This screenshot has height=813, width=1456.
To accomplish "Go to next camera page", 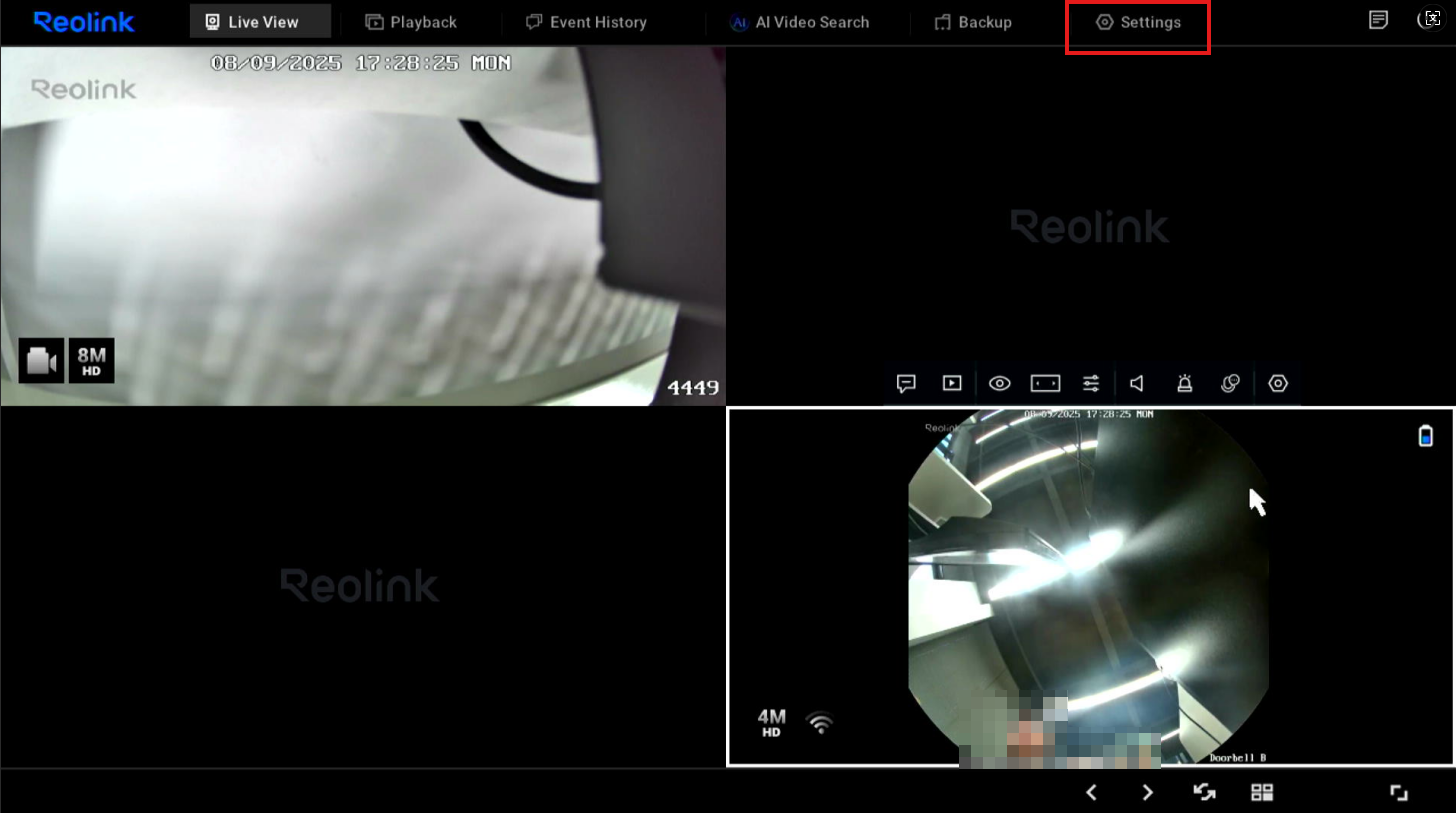I will click(1148, 793).
